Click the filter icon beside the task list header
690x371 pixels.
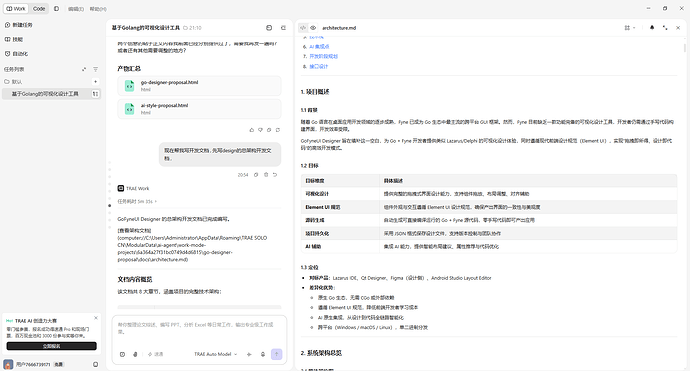tap(95, 69)
